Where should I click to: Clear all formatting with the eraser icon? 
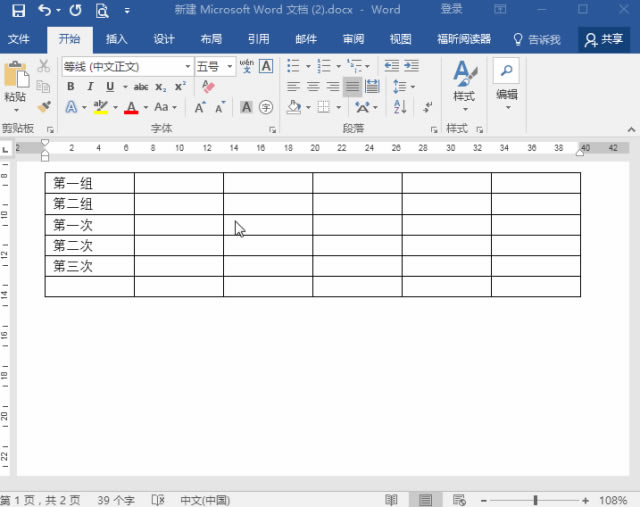[x=208, y=87]
